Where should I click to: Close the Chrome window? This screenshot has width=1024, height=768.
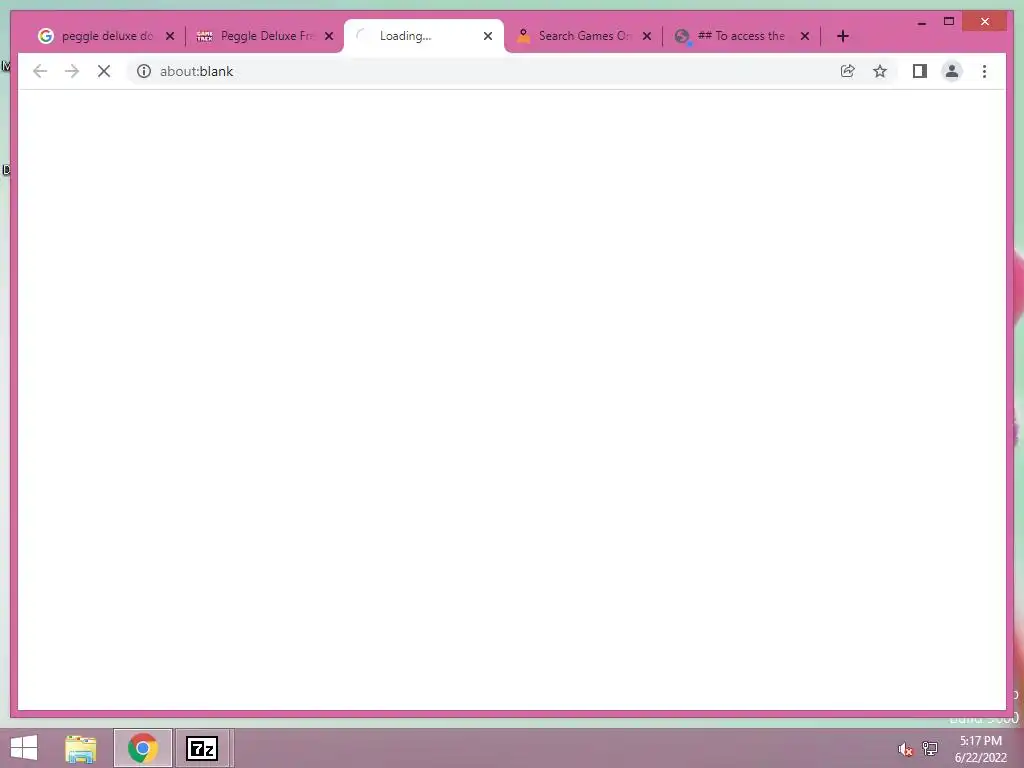(985, 22)
